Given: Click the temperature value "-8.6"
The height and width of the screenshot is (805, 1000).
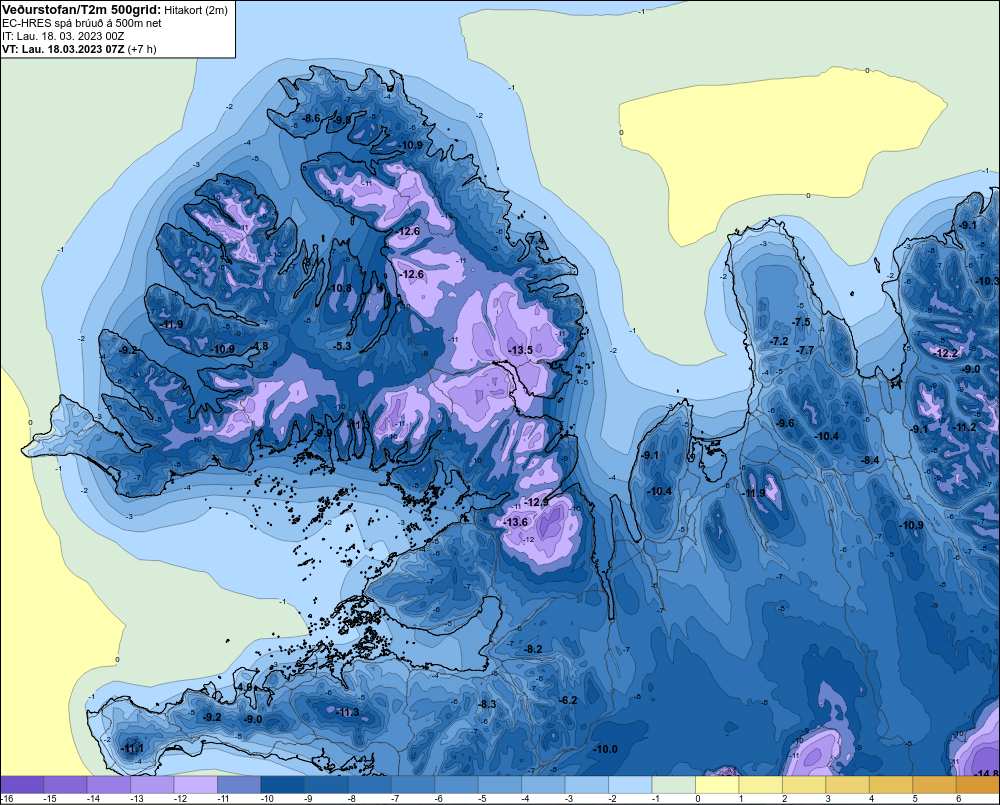Looking at the screenshot, I should tap(311, 119).
